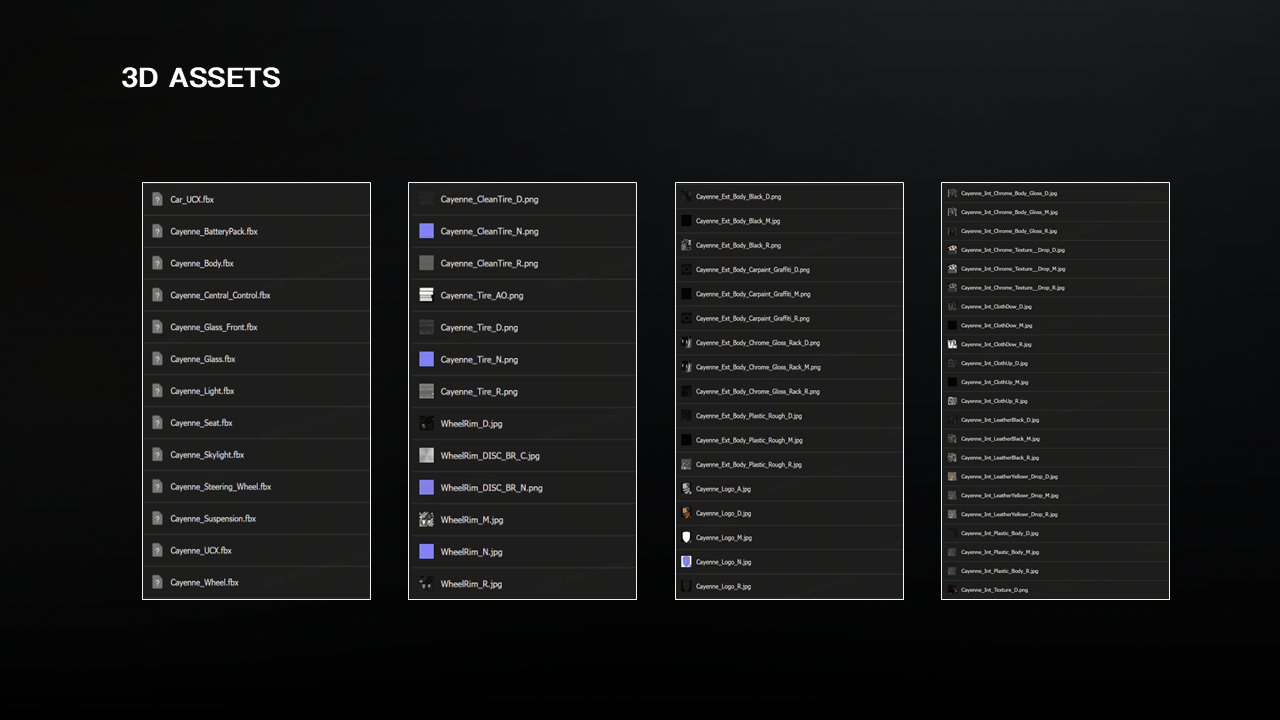
Task: Pick Cayenne_Int_Chrome_Texture__Drop_R.jpg
Action: pyautogui.click(x=1013, y=288)
